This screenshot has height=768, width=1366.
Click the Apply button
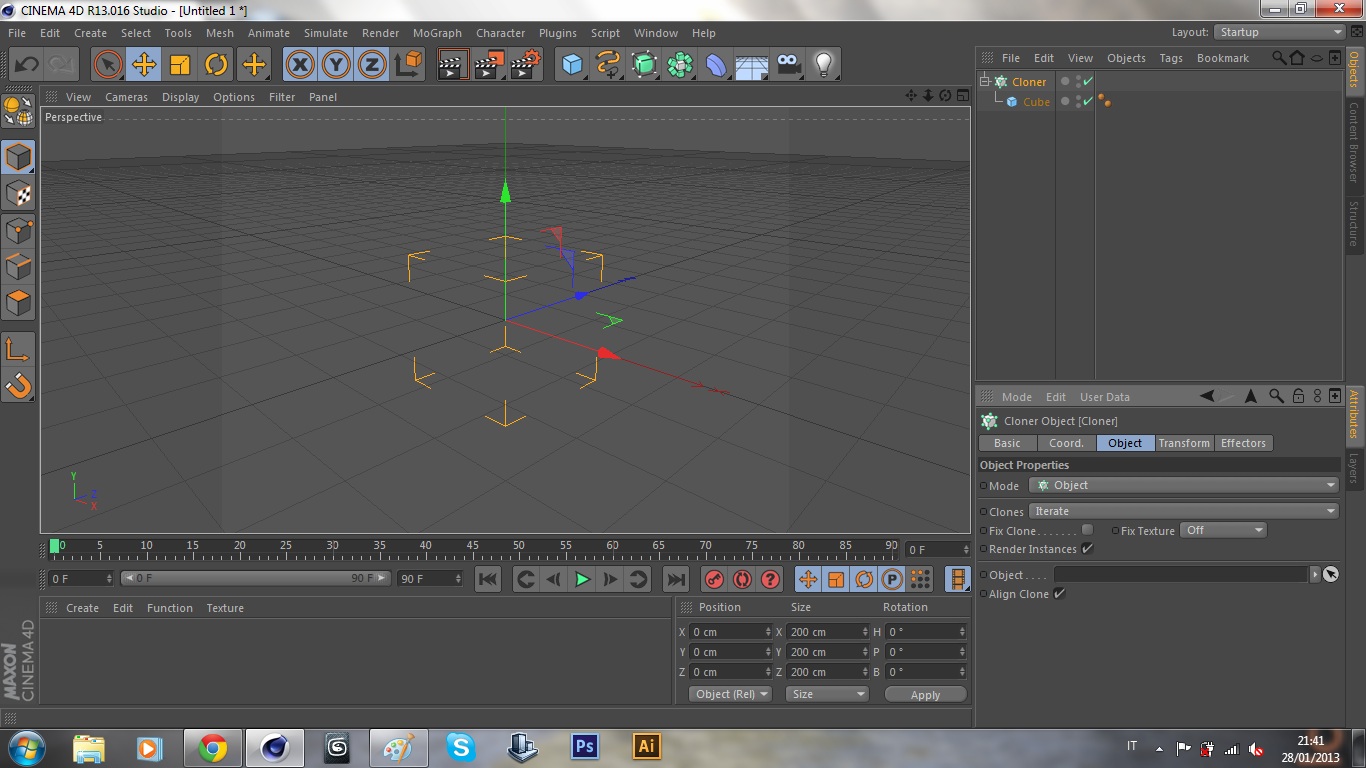(x=925, y=695)
